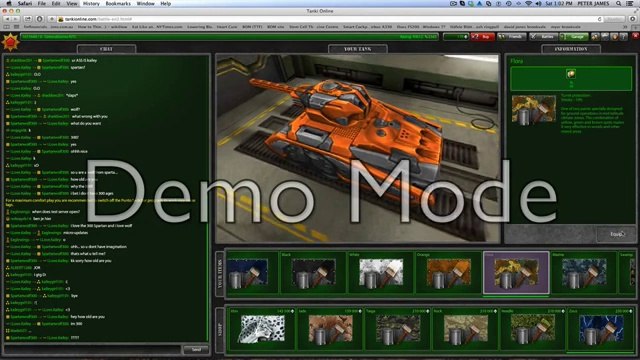Select the blue paint in Your Items
Image resolution: width=640 pixels, height=360 pixels.
pos(252,272)
